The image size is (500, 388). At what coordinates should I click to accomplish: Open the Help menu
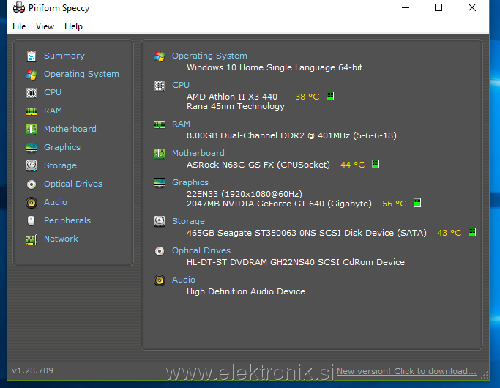74,26
